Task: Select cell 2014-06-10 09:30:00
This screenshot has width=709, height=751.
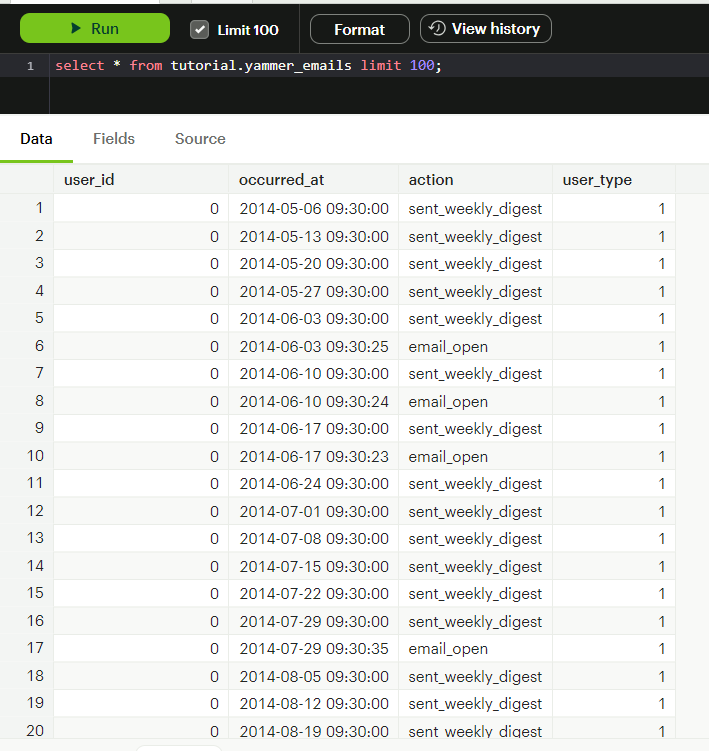Action: pos(314,374)
